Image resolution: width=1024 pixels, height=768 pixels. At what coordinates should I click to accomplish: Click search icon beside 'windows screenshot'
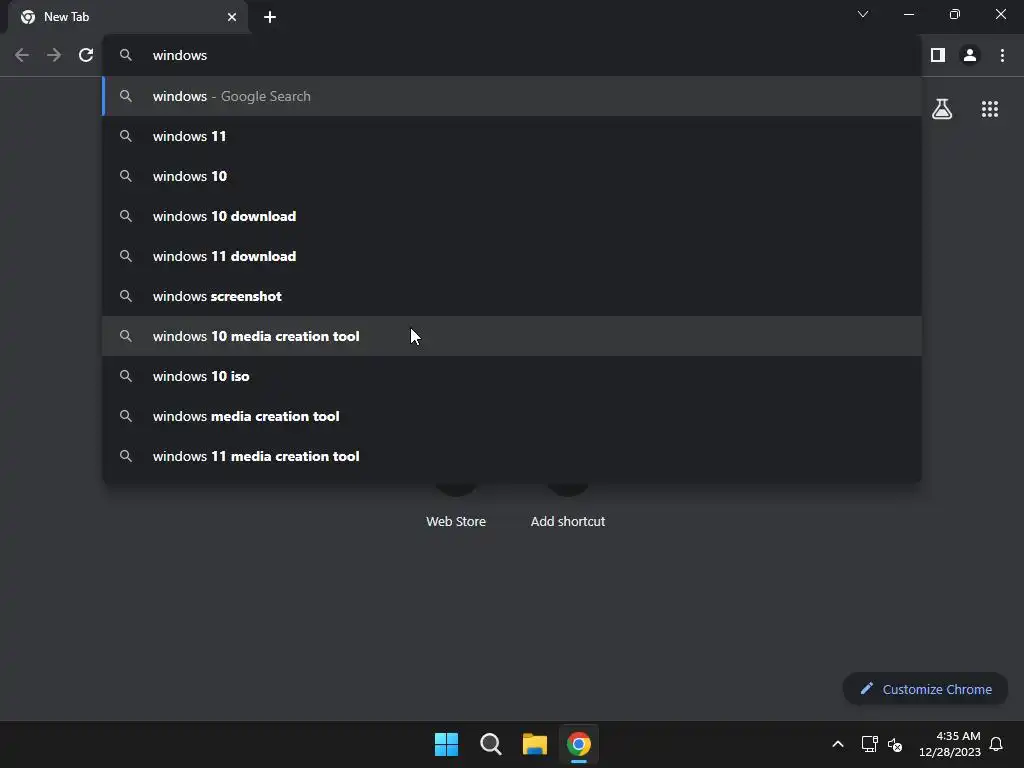pyautogui.click(x=126, y=296)
